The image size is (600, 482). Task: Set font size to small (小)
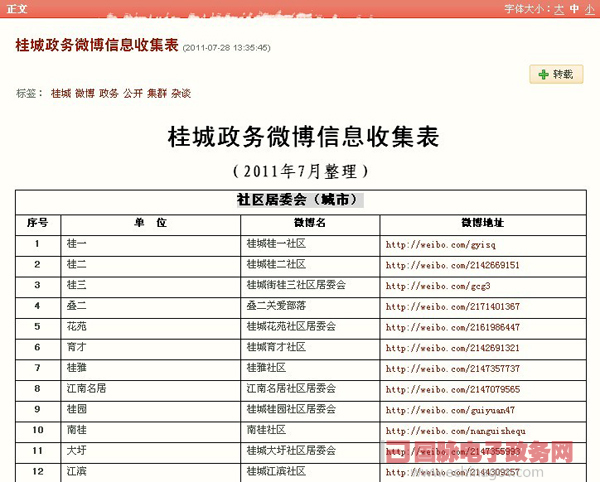(x=590, y=9)
